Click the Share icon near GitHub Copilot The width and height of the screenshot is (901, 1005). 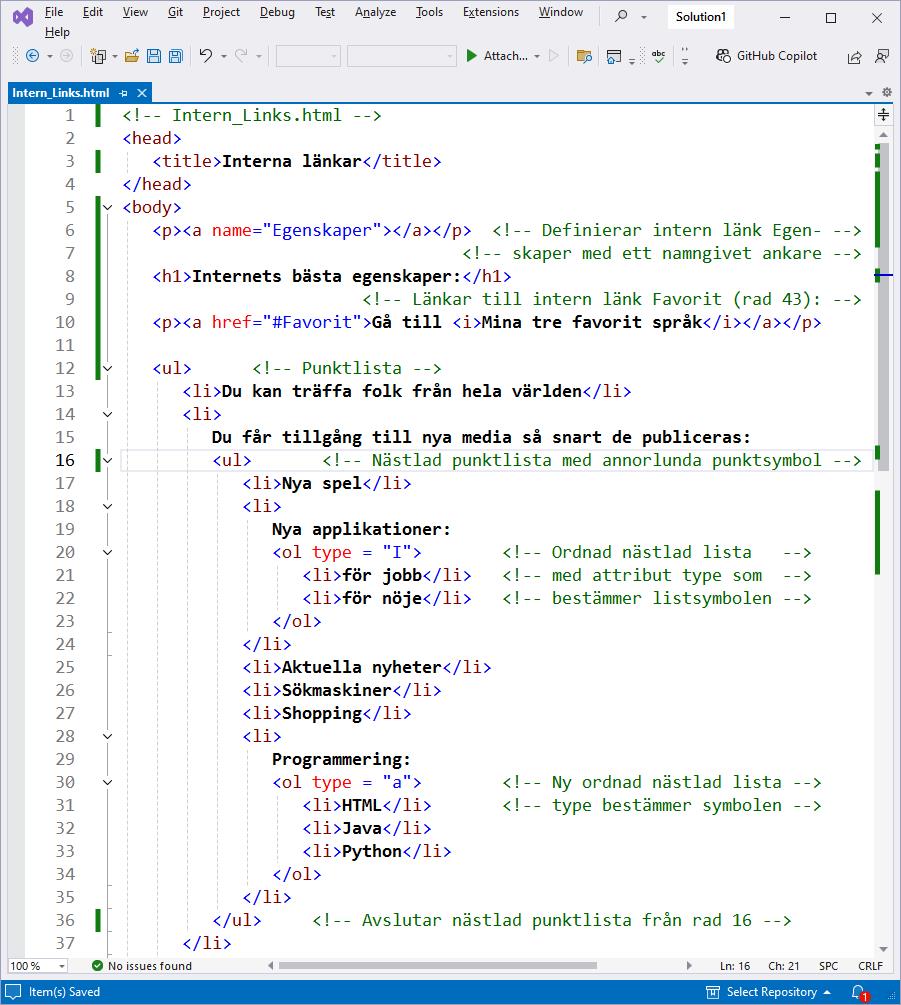point(854,57)
